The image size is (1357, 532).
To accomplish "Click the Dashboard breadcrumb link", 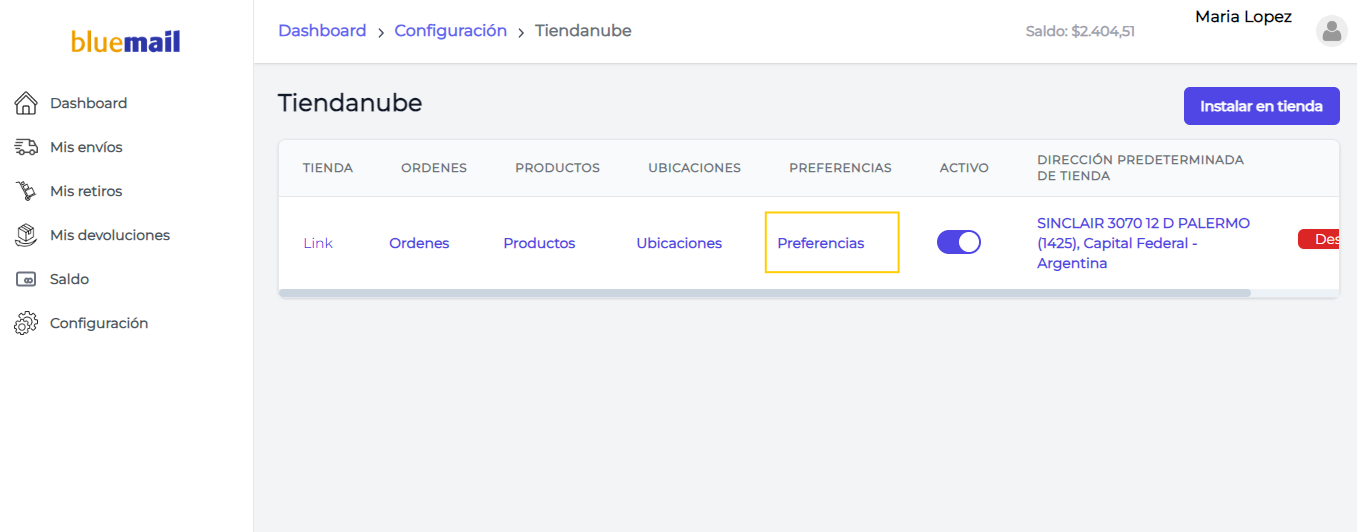I will 322,31.
